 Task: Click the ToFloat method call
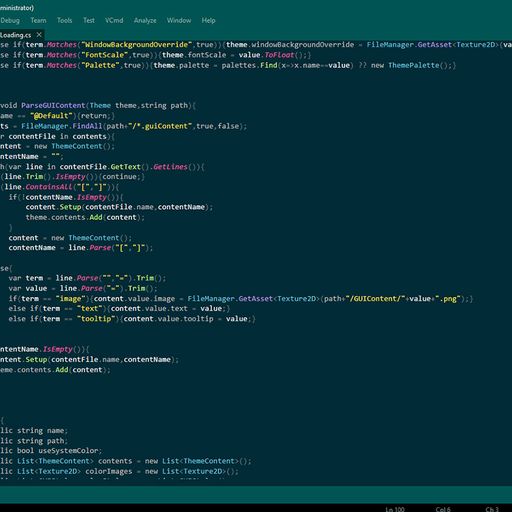pos(279,55)
